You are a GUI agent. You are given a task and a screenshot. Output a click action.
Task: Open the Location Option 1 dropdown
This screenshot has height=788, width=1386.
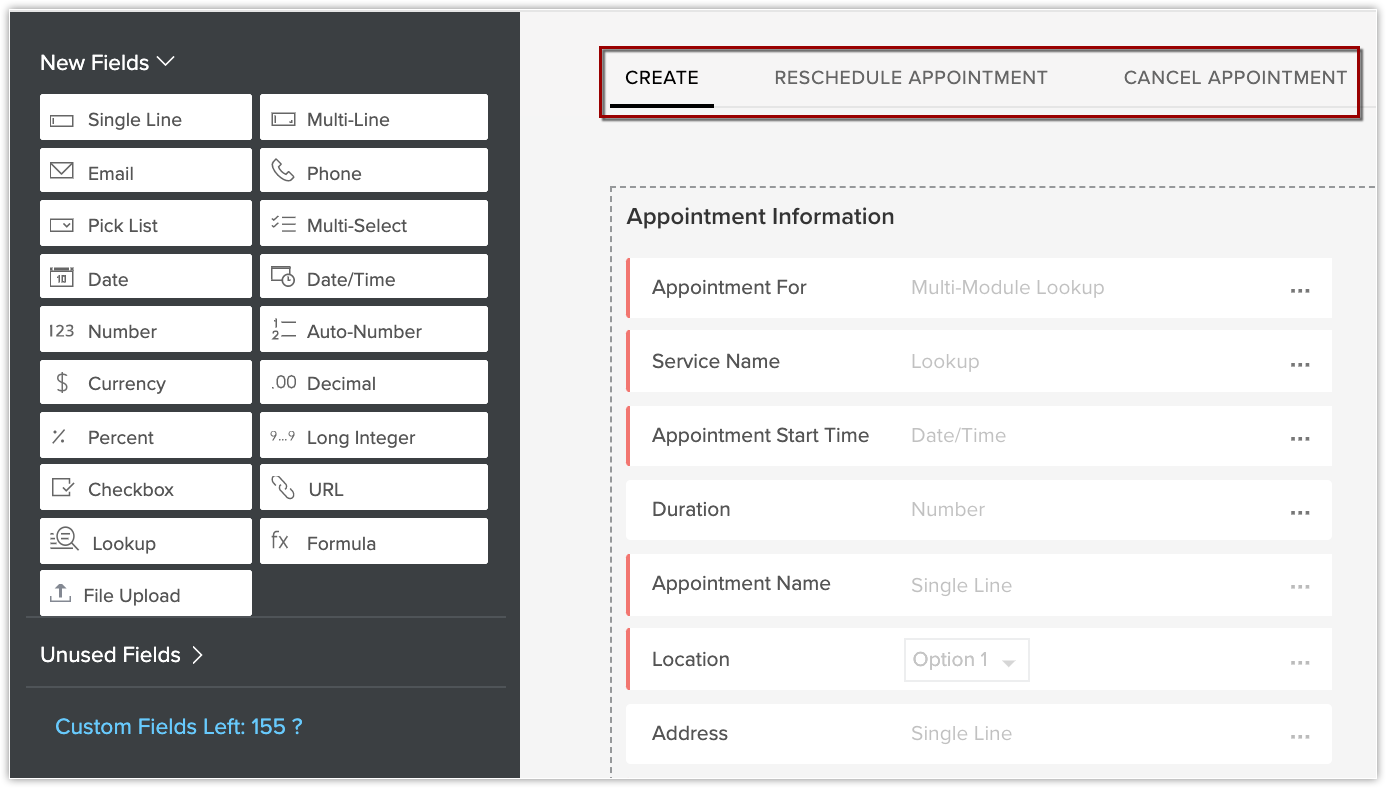click(966, 661)
